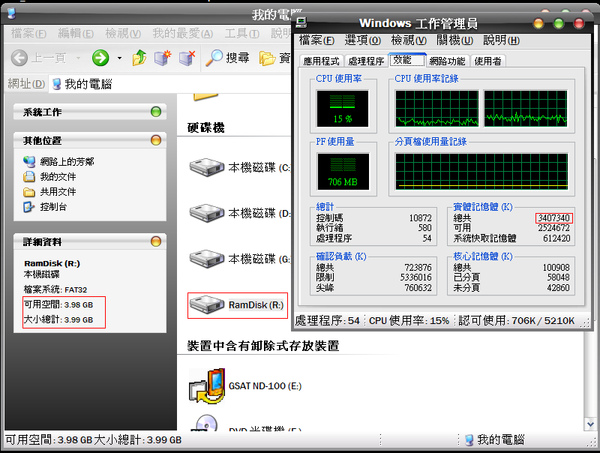Switch to the 應用程式 tab
The width and height of the screenshot is (600, 453).
click(321, 61)
